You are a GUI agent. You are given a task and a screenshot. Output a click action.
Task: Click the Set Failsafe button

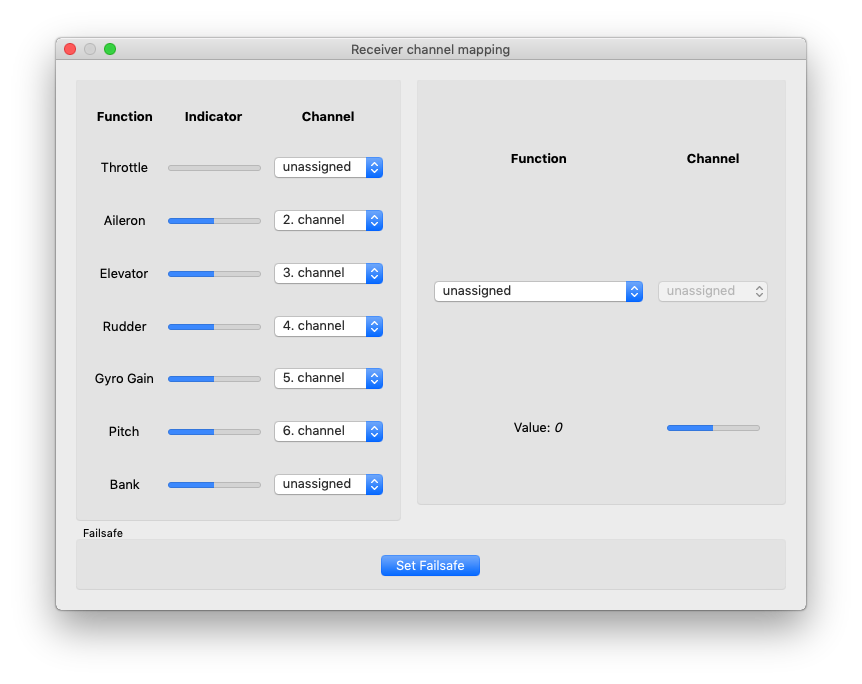pos(430,566)
